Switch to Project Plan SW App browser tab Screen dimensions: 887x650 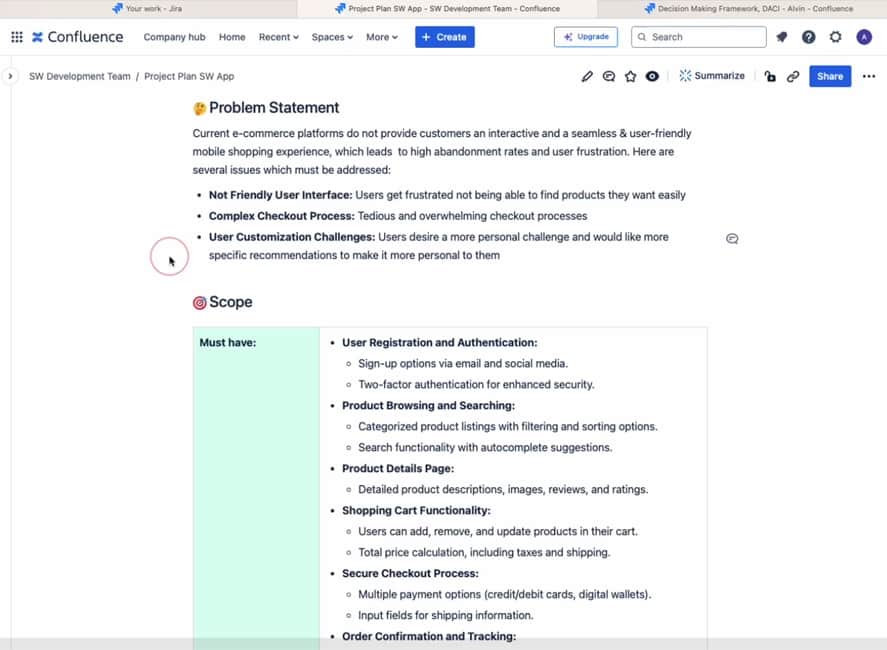[x=447, y=8]
